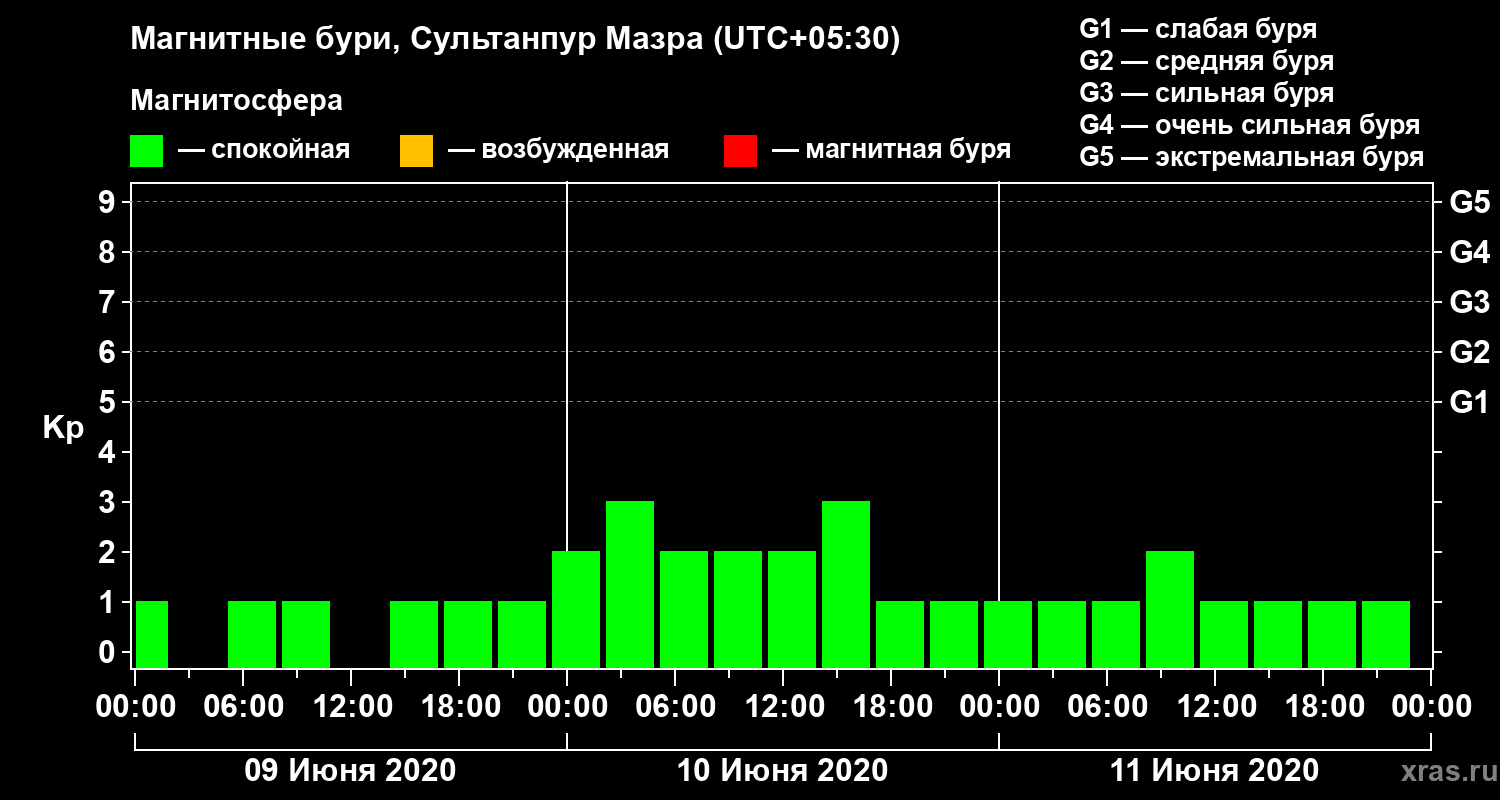Click the '18:00' tick label of 10 Июня

click(891, 707)
